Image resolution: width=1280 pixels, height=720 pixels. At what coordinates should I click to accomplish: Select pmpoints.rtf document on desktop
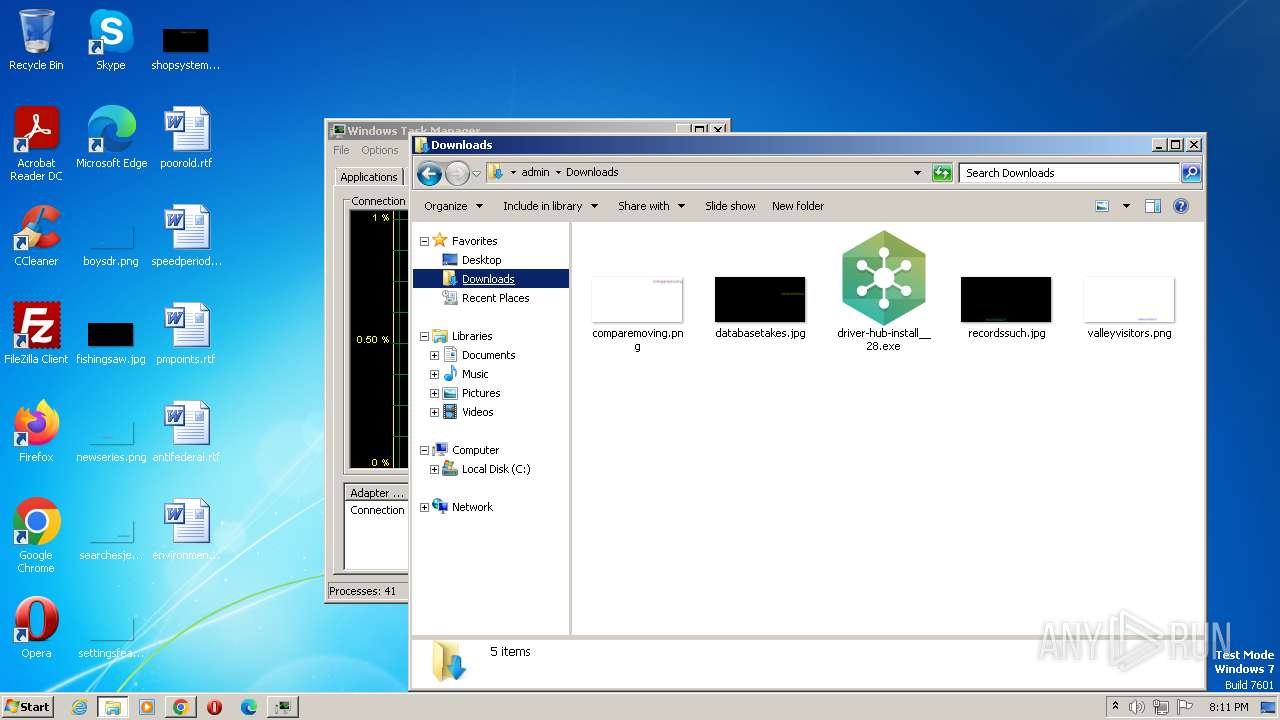[186, 334]
